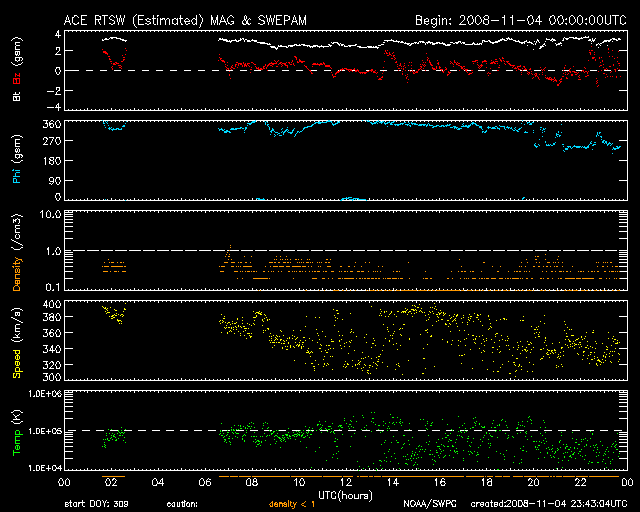
Task: Click the Begin date timestamp in header
Action: click(x=520, y=19)
